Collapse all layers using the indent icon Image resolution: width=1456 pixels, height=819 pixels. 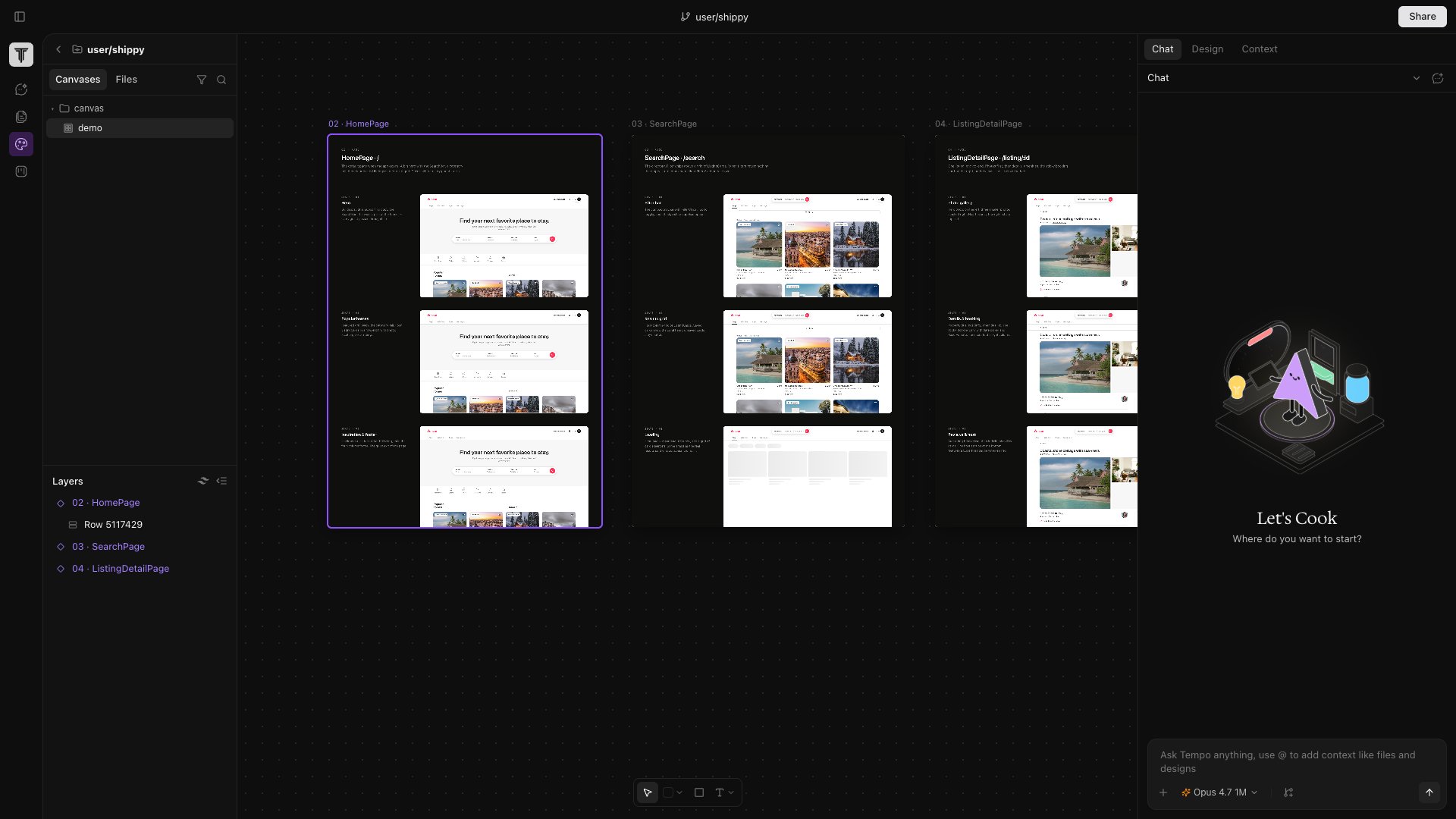[221, 481]
